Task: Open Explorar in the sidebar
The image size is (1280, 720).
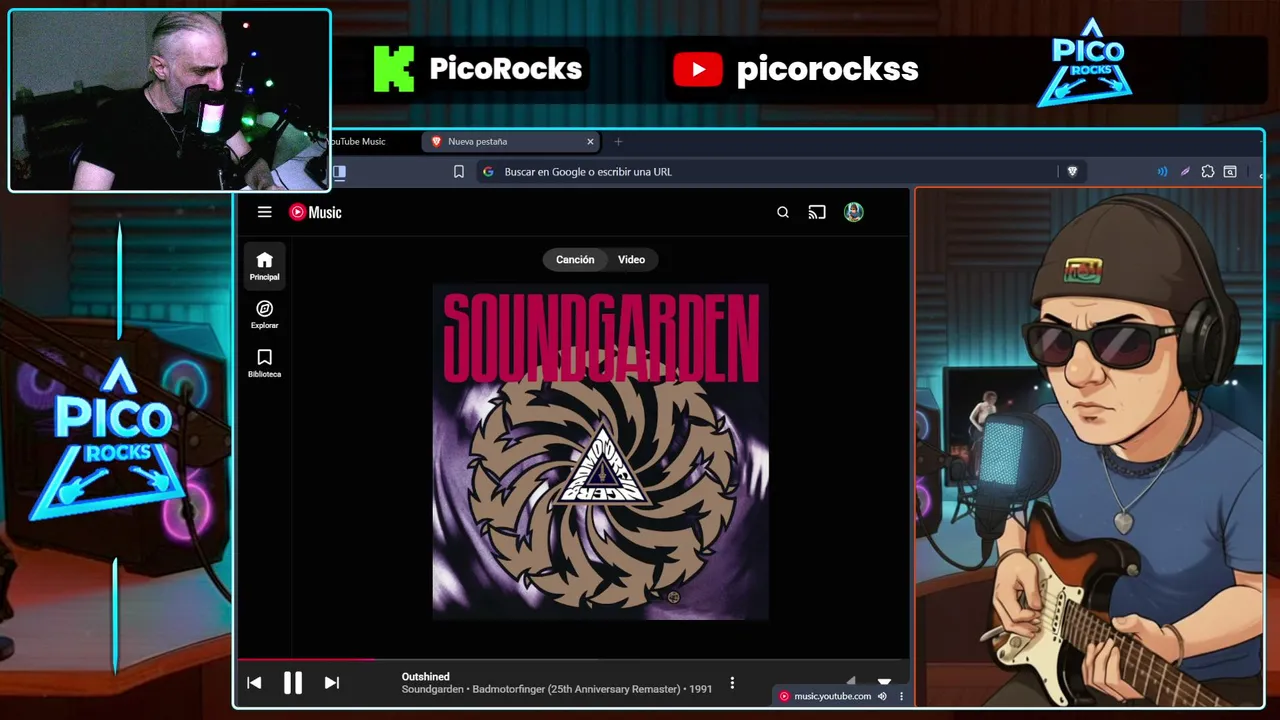Action: point(264,315)
